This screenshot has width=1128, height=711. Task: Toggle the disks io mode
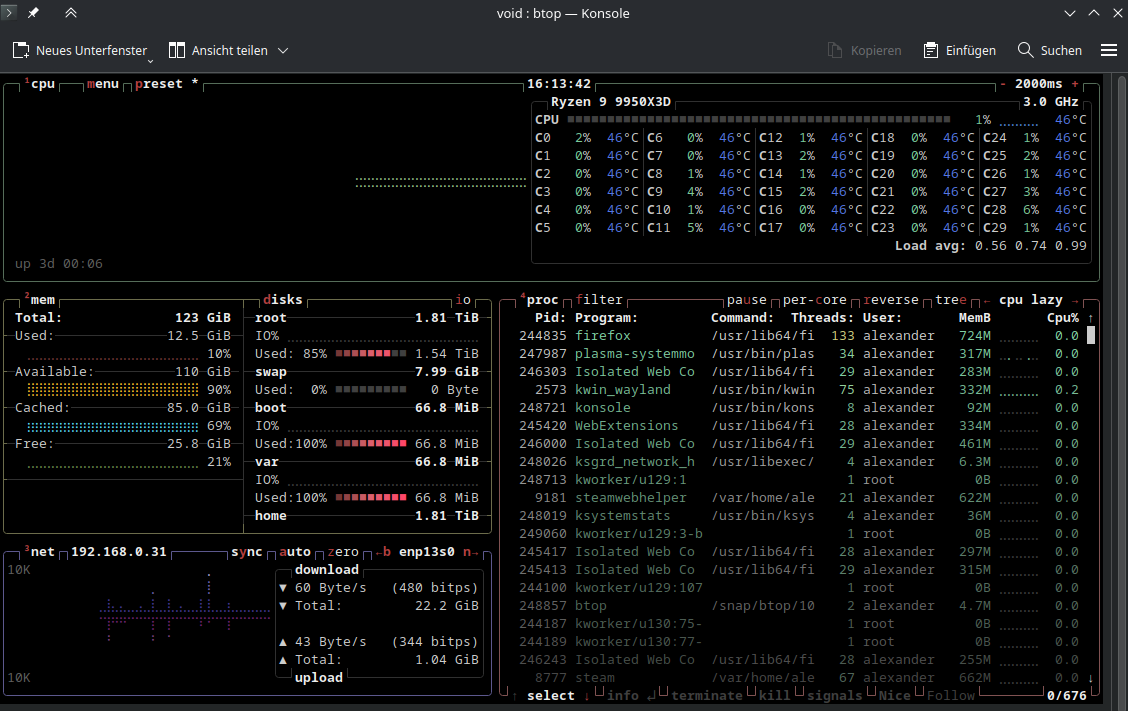point(463,299)
